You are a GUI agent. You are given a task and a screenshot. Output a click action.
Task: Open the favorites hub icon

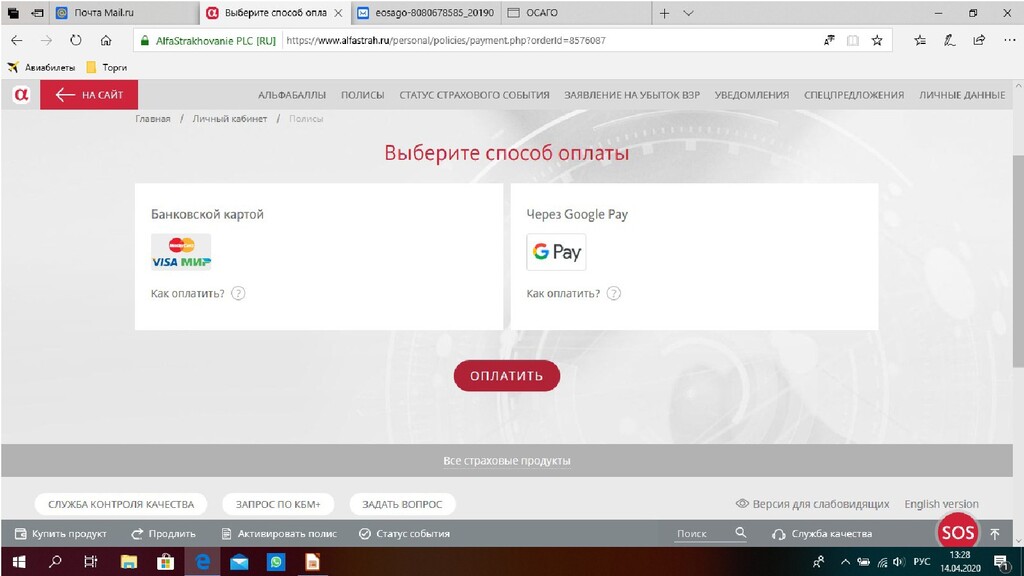point(920,40)
